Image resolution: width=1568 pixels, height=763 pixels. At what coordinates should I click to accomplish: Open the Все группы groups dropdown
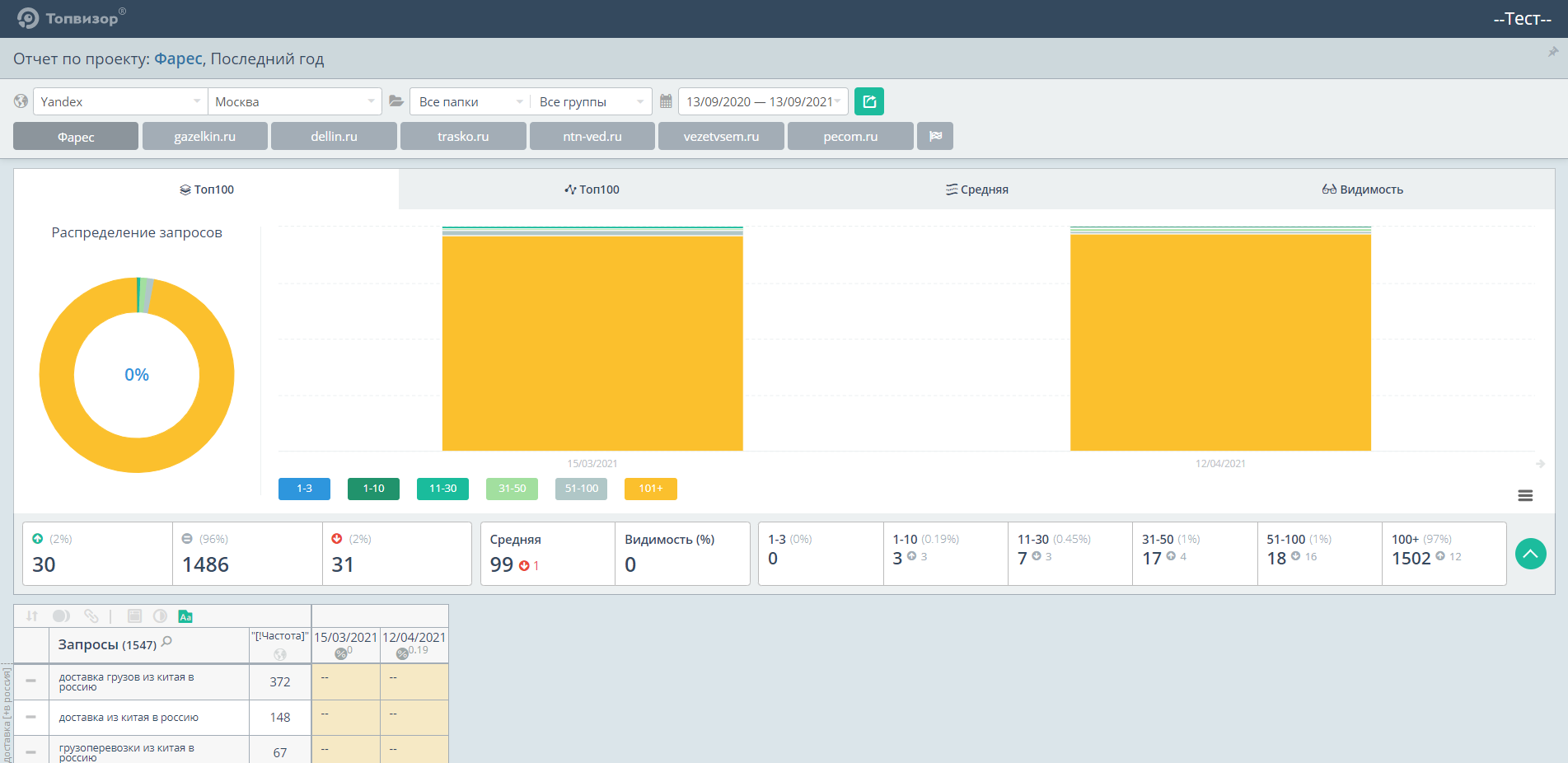(x=591, y=101)
